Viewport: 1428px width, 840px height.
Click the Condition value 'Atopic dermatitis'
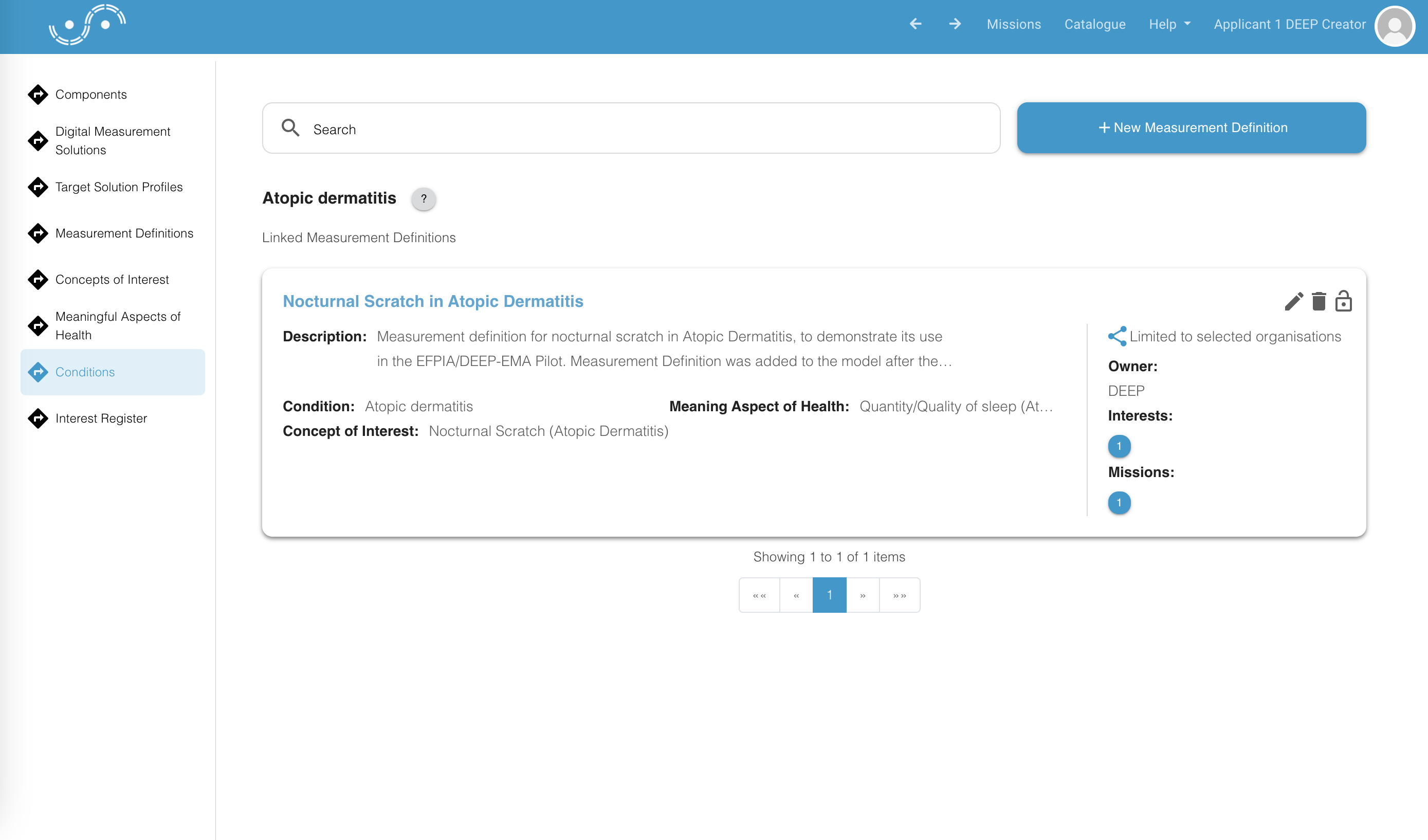(x=419, y=407)
